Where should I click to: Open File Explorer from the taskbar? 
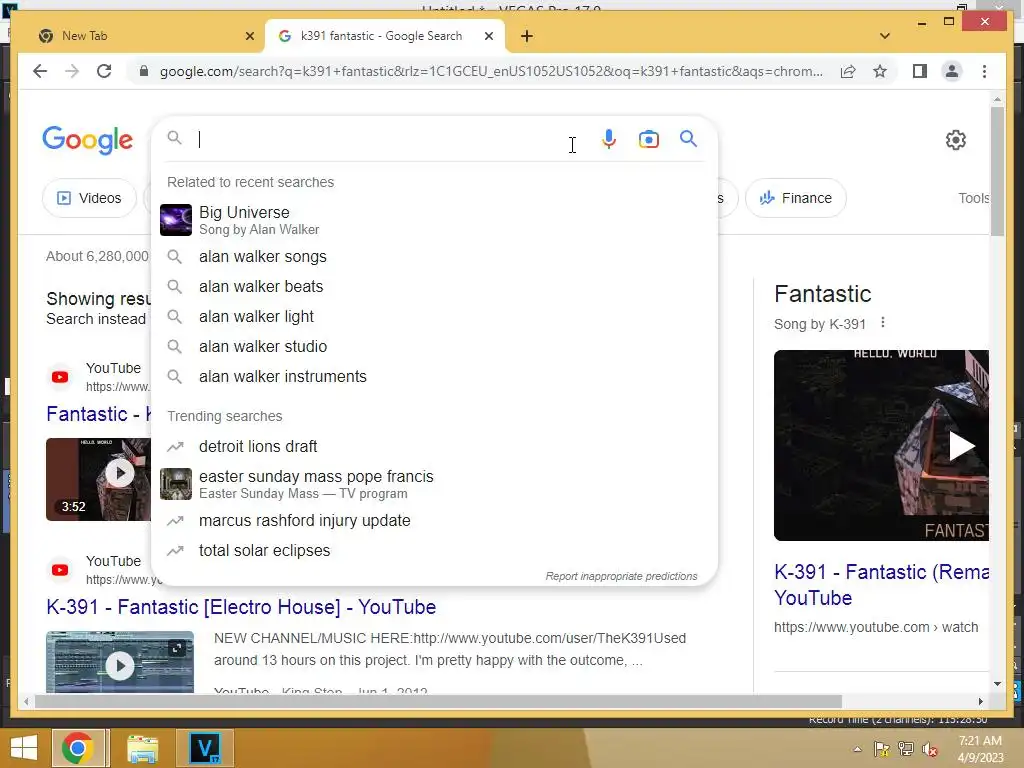pyautogui.click(x=142, y=748)
